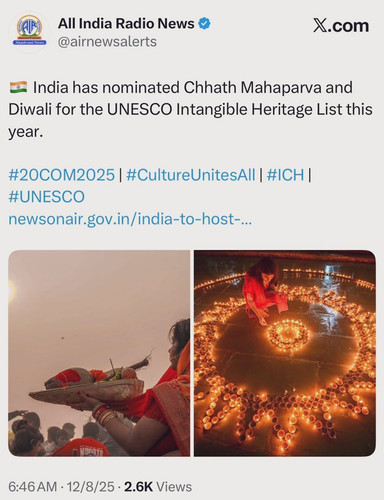Open the X.com logo
This screenshot has height=500, width=384.
[341, 26]
